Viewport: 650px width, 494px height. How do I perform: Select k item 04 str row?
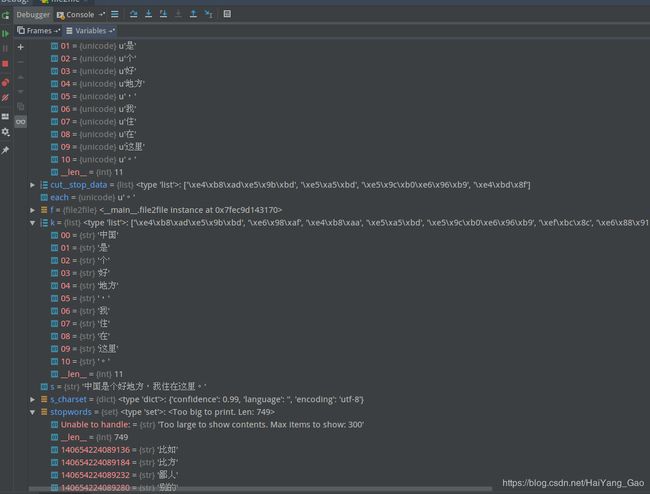[x=85, y=286]
